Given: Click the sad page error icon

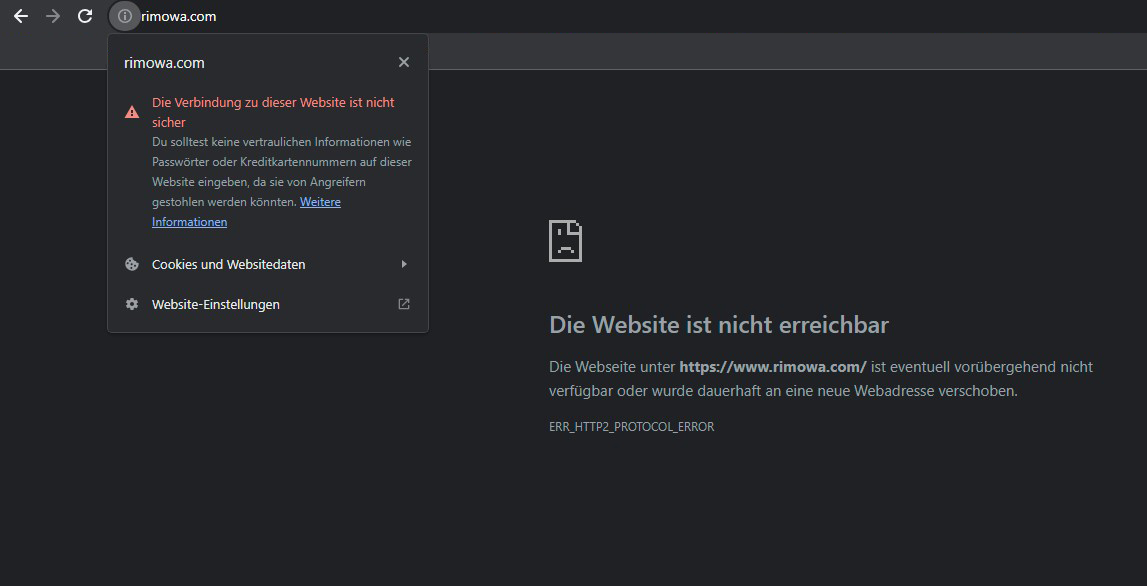Looking at the screenshot, I should pos(565,241).
